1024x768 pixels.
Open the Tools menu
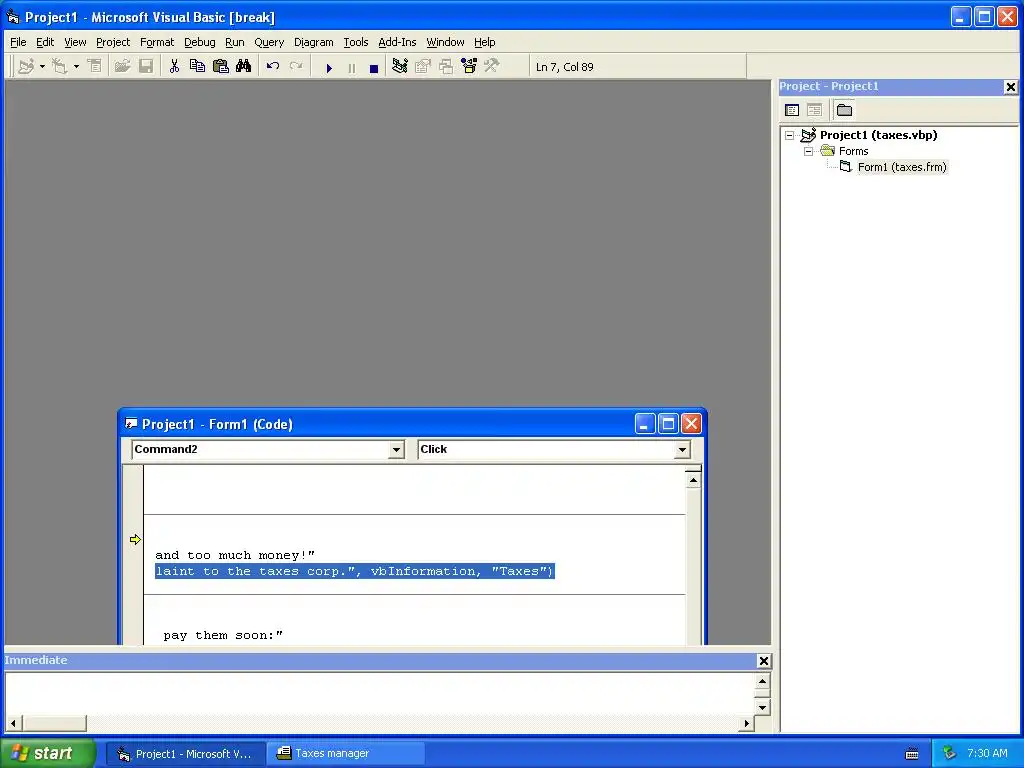[x=356, y=42]
